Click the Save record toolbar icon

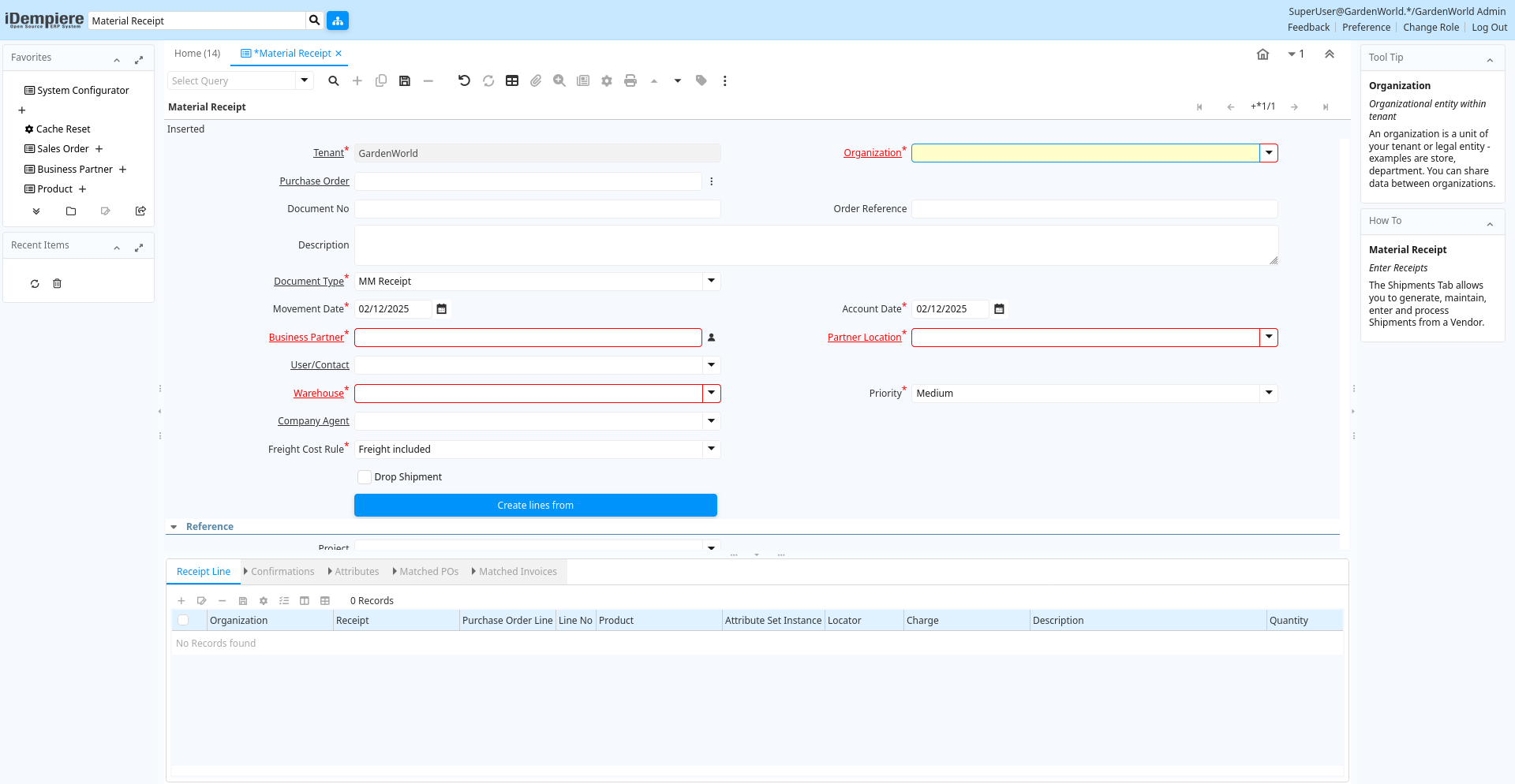point(405,80)
